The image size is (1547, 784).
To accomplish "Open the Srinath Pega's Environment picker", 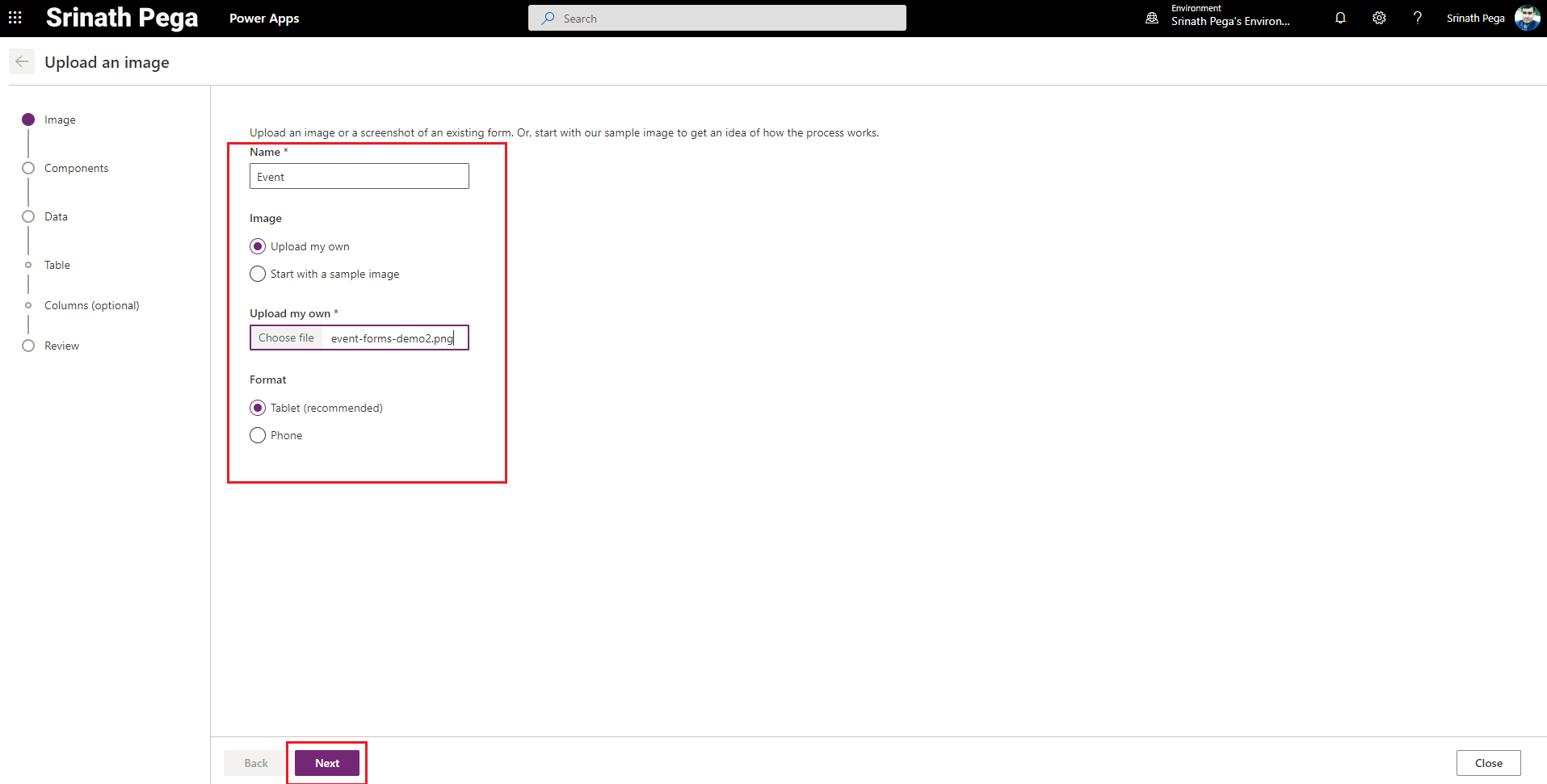I will pyautogui.click(x=1230, y=21).
